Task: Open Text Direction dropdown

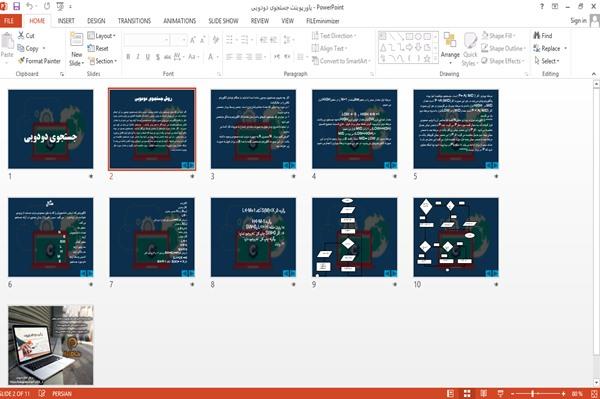Action: [334, 36]
